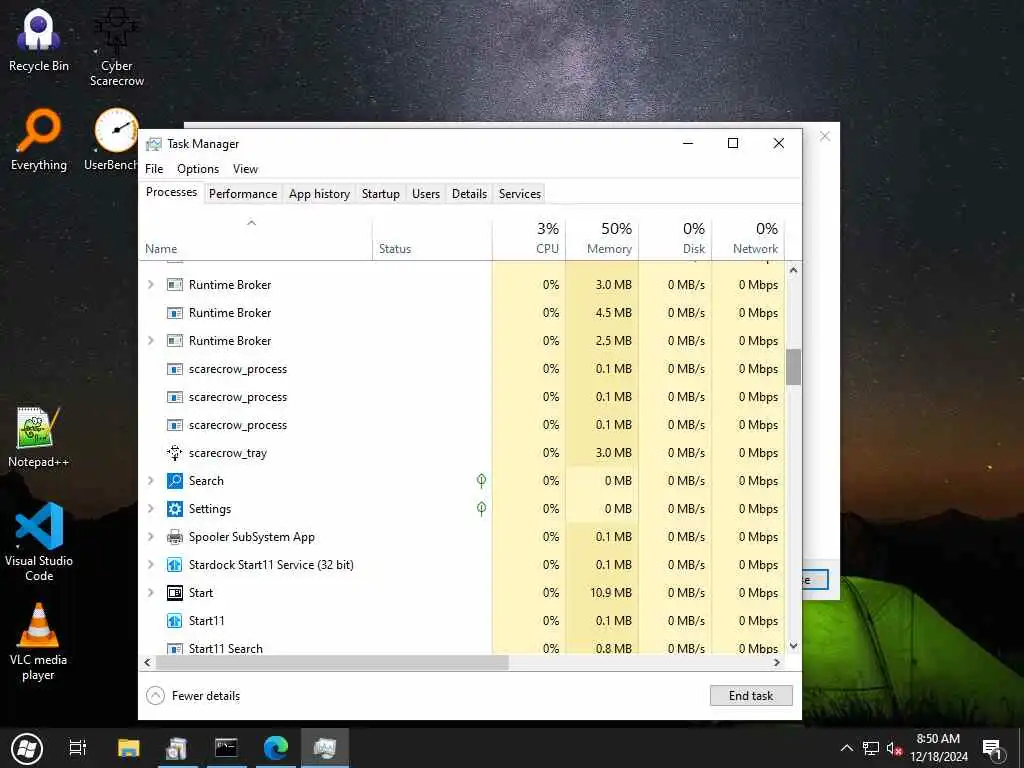Click the taskbar clock showing 8:50 AM
This screenshot has height=768, width=1024.
[938, 748]
